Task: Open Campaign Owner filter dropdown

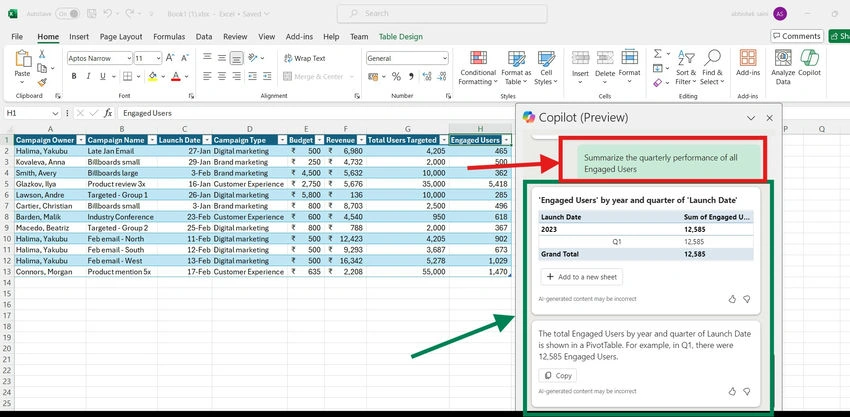Action: coord(81,140)
